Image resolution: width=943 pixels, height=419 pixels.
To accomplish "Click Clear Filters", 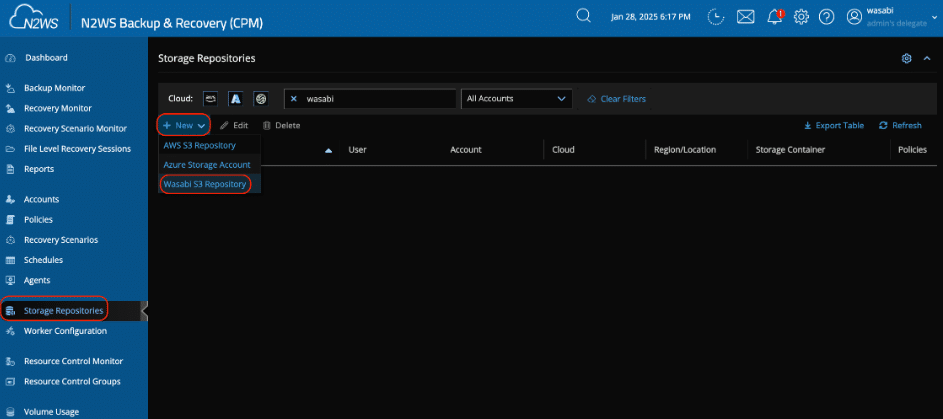I will pyautogui.click(x=616, y=99).
